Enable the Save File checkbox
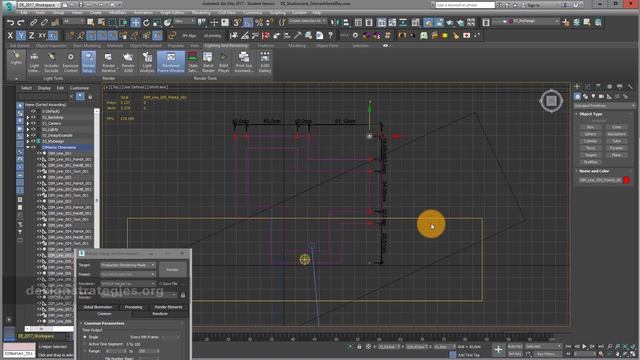 161,284
